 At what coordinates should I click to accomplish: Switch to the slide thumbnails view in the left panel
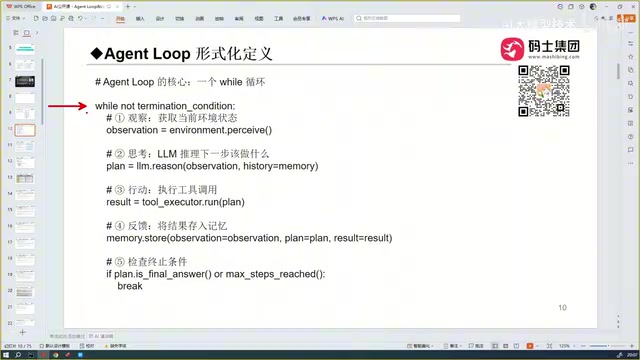[27, 33]
